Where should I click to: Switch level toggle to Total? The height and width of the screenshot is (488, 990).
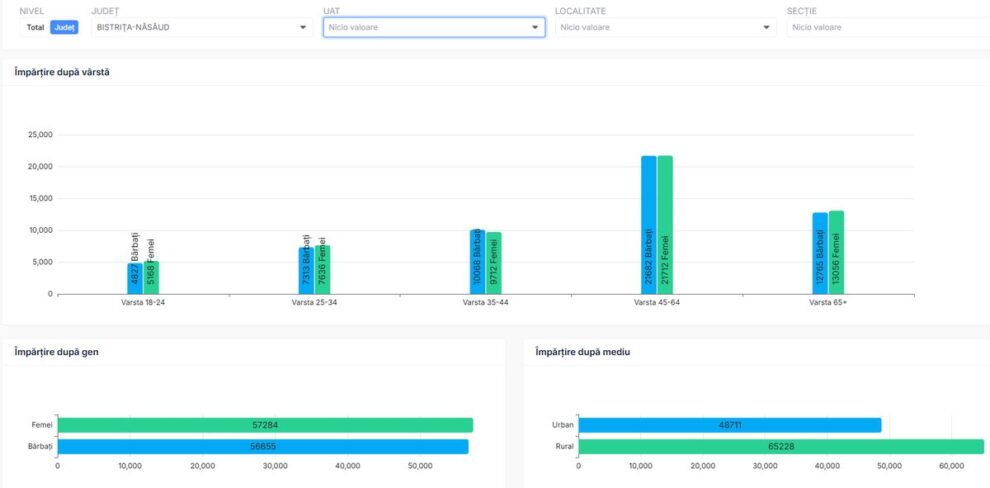[35, 27]
